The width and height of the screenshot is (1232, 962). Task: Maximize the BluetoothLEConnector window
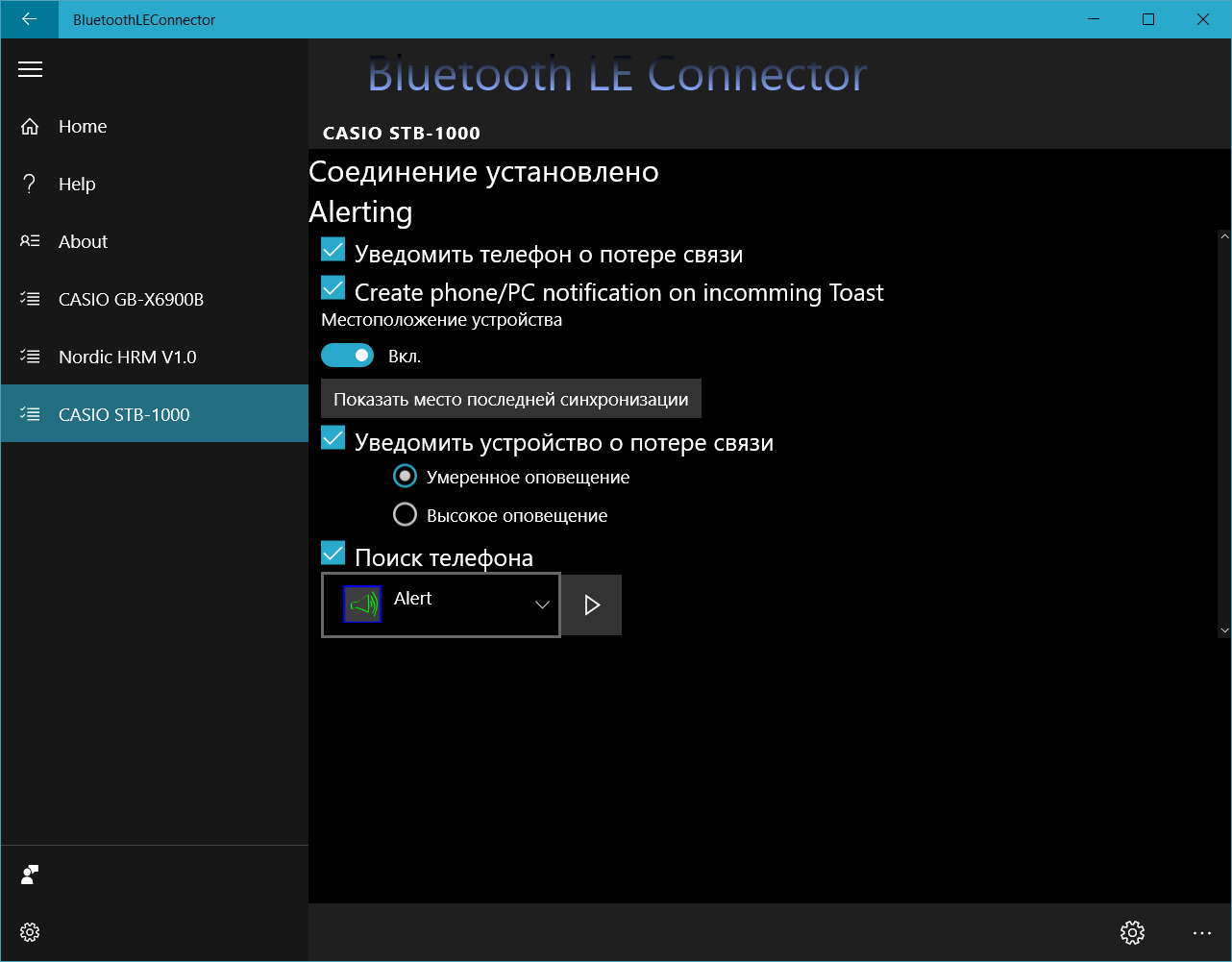[x=1148, y=19]
